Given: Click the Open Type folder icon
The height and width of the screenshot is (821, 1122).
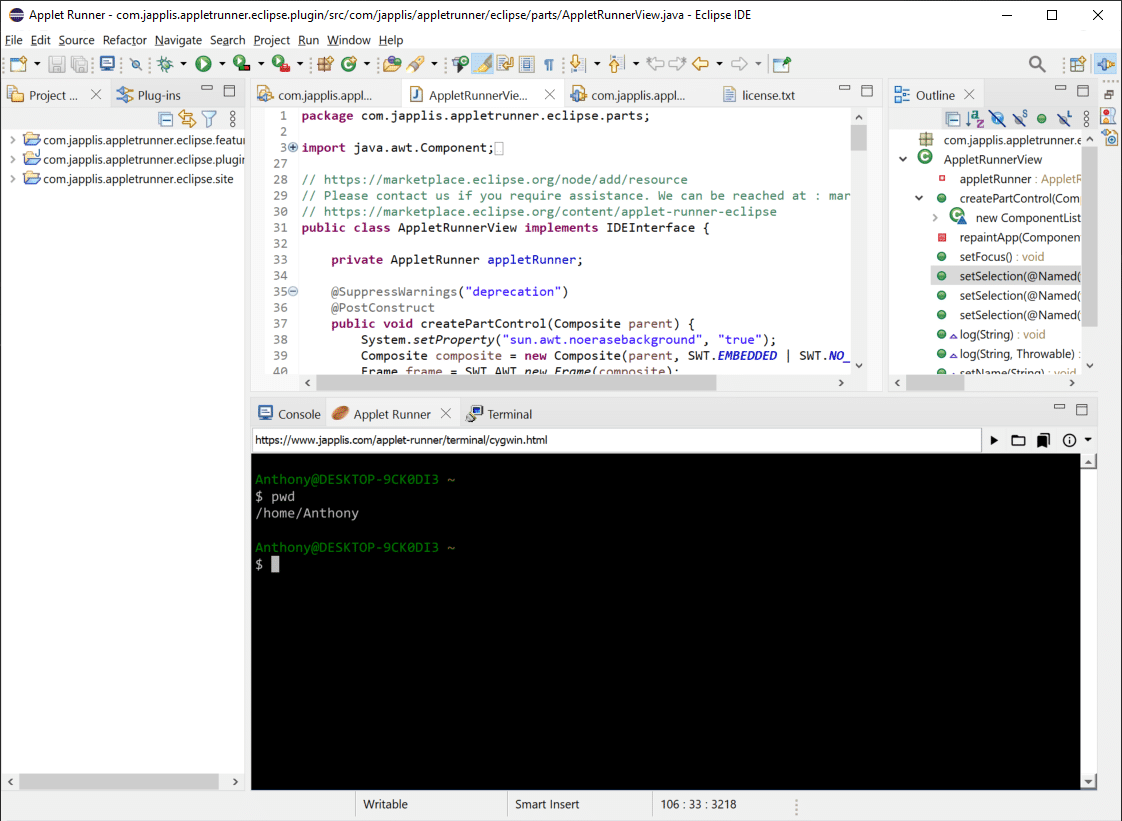Looking at the screenshot, I should click(x=391, y=64).
